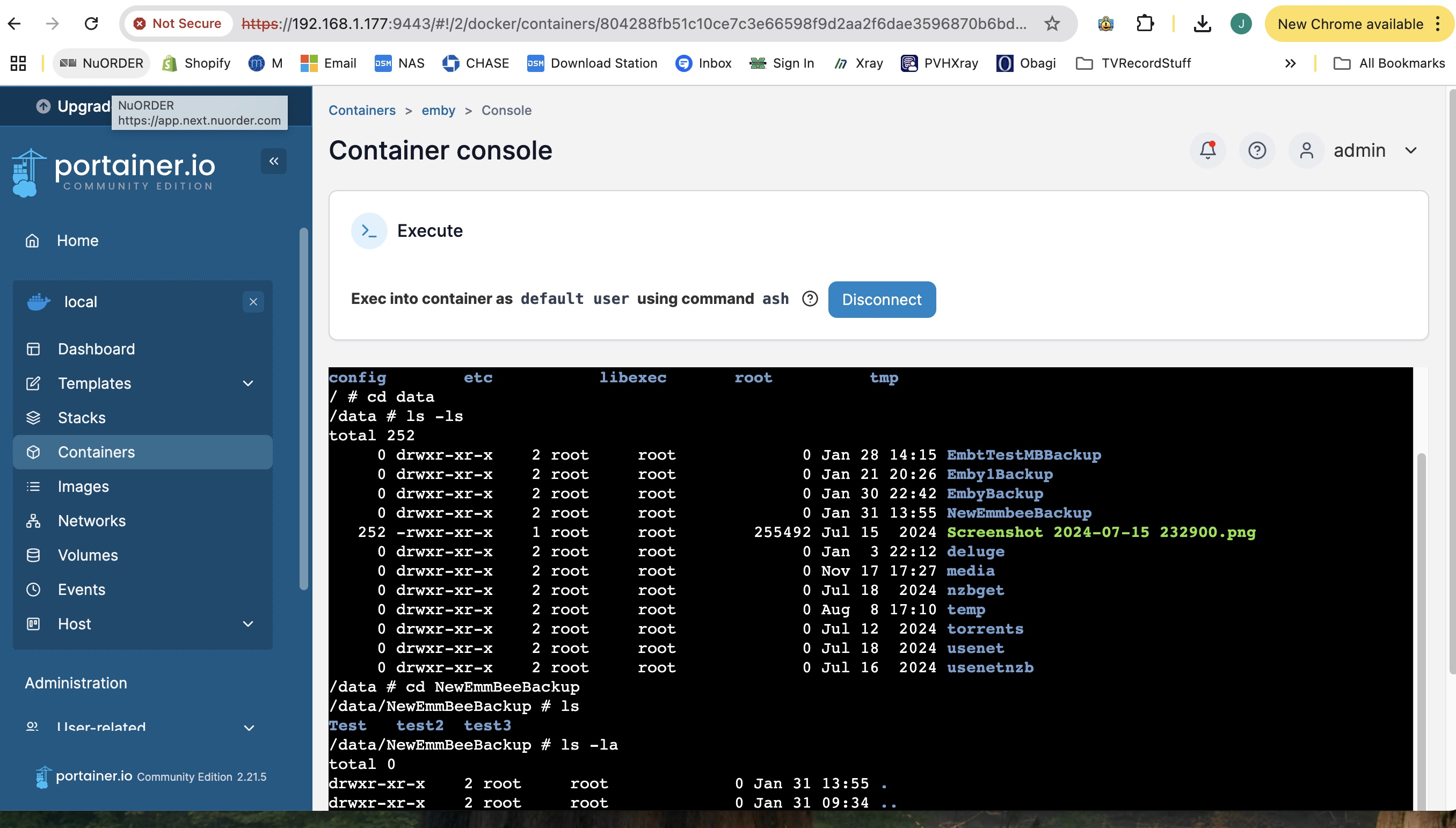Collapse the Portainer sidebar

click(273, 162)
